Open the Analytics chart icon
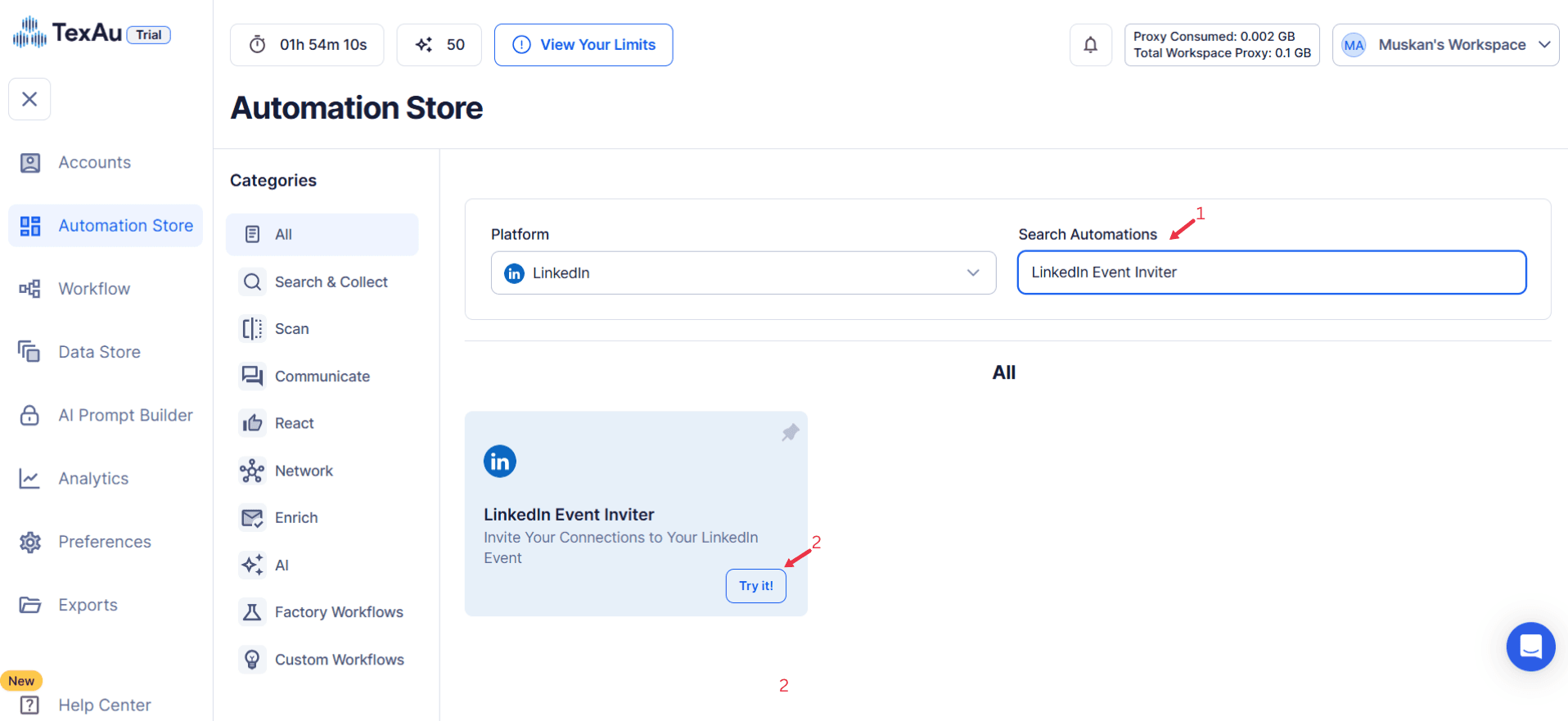Viewport: 1568px width, 721px height. 29,478
